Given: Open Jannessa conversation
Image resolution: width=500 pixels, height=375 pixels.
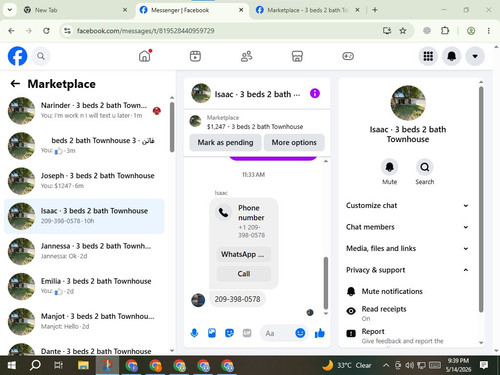Looking at the screenshot, I should coord(84,251).
